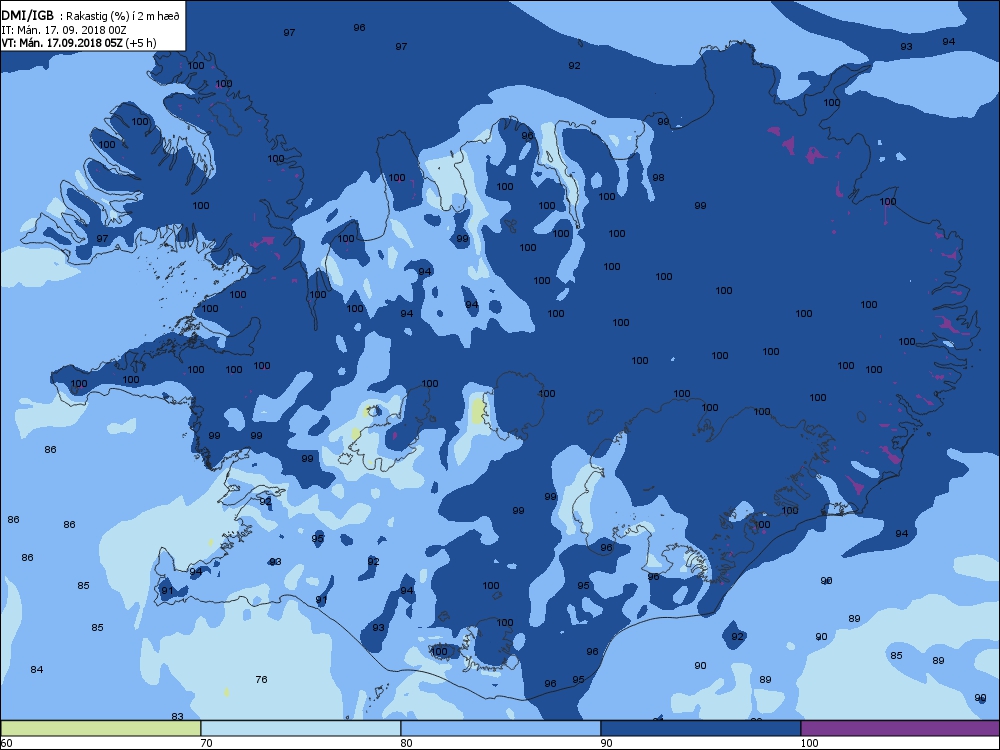Click the yellow-green 60–70 legend color band

pyautogui.click(x=100, y=728)
